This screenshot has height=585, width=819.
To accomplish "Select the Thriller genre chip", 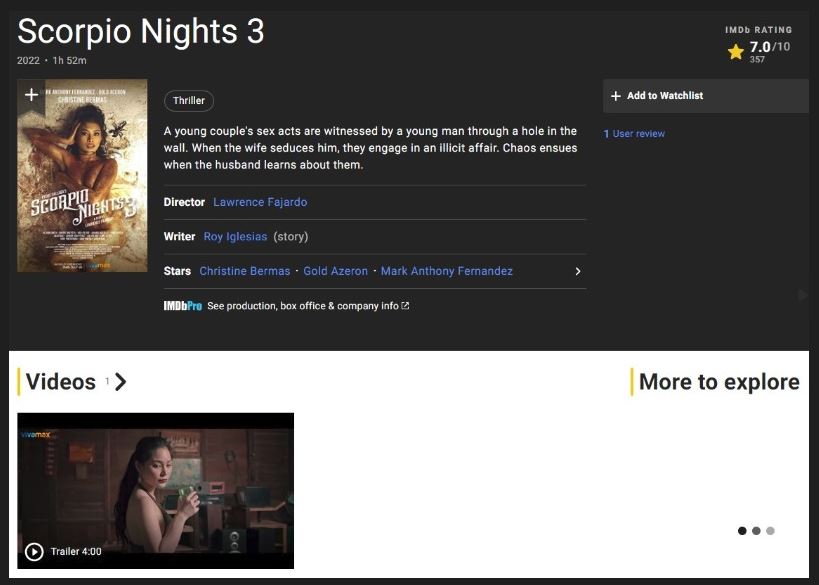I will [189, 101].
